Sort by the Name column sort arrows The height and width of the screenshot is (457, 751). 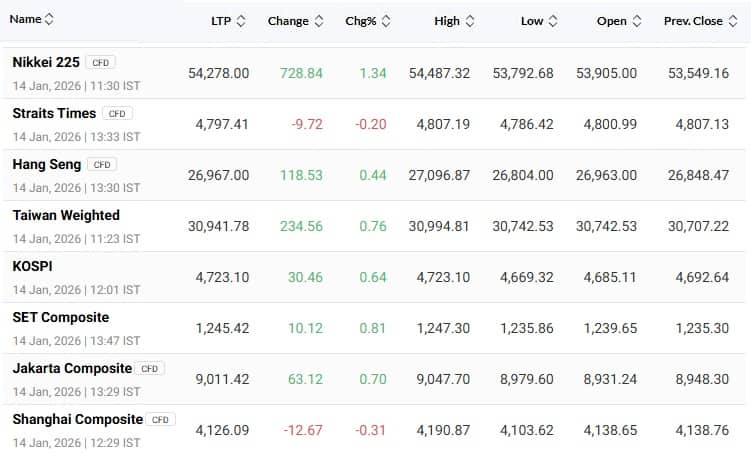tap(49, 19)
